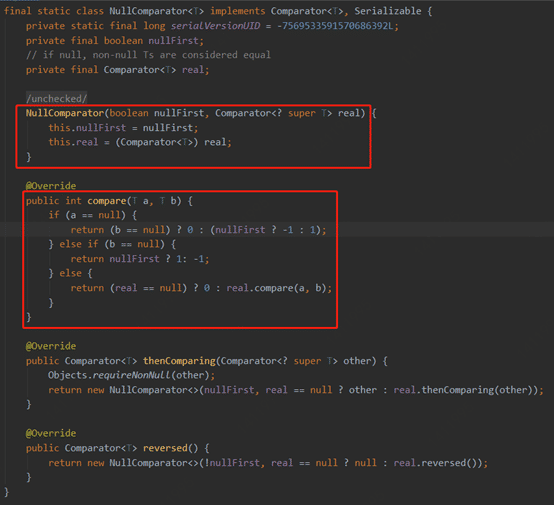This screenshot has height=505, width=554.
Task: Click the @Override above reversed method
Action: (51, 433)
